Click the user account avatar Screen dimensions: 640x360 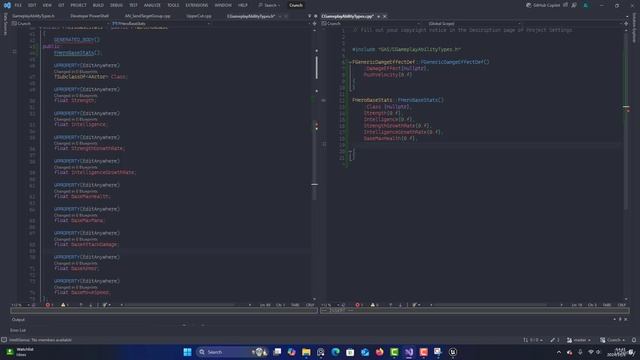click(586, 5)
